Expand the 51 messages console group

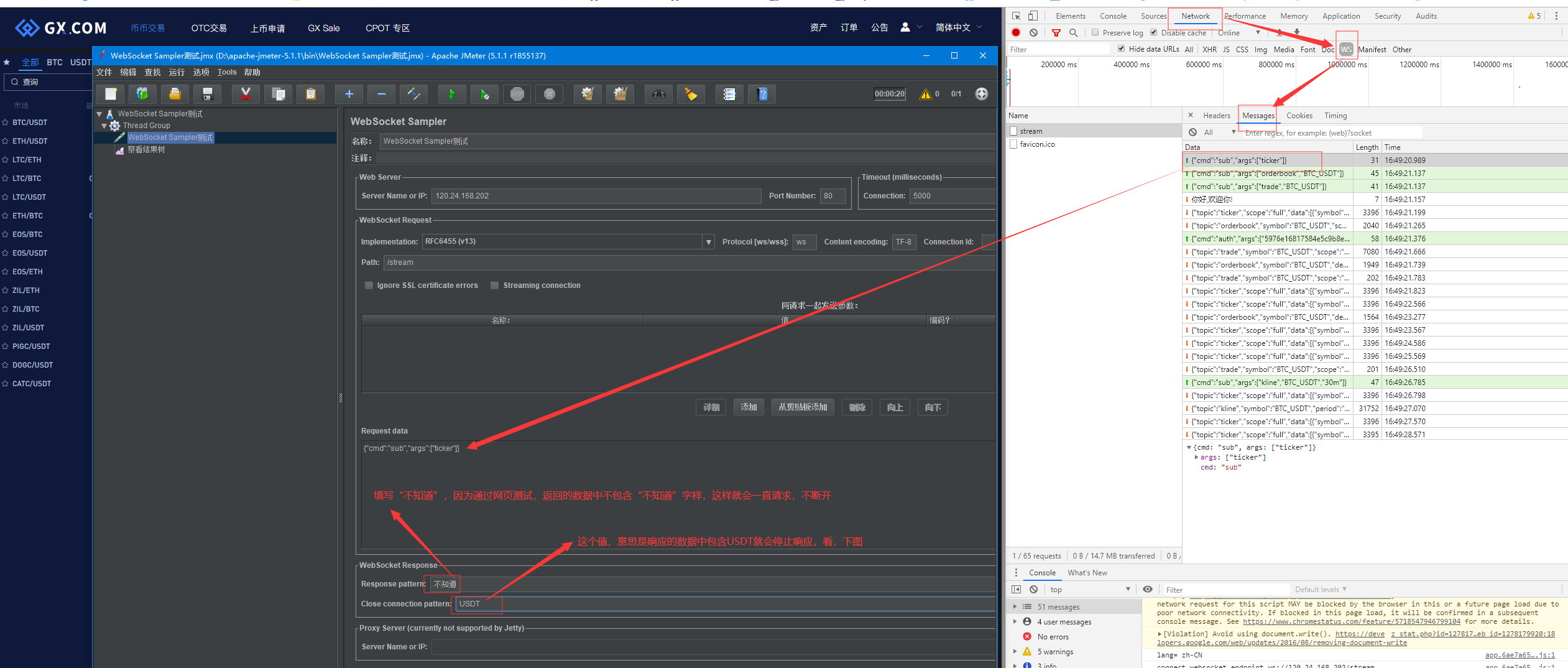coord(1015,607)
